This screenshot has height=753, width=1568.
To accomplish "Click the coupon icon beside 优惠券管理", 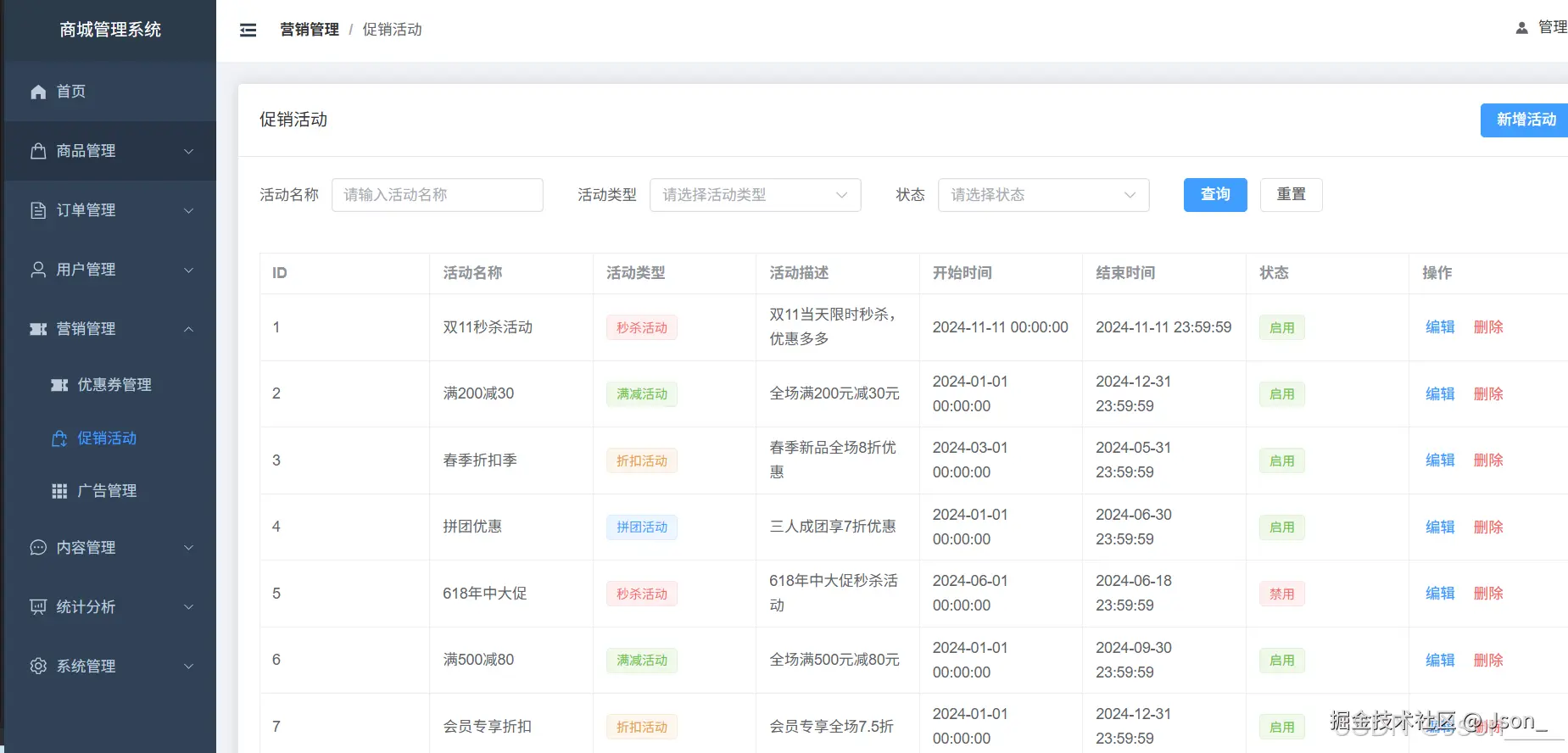I will click(59, 385).
